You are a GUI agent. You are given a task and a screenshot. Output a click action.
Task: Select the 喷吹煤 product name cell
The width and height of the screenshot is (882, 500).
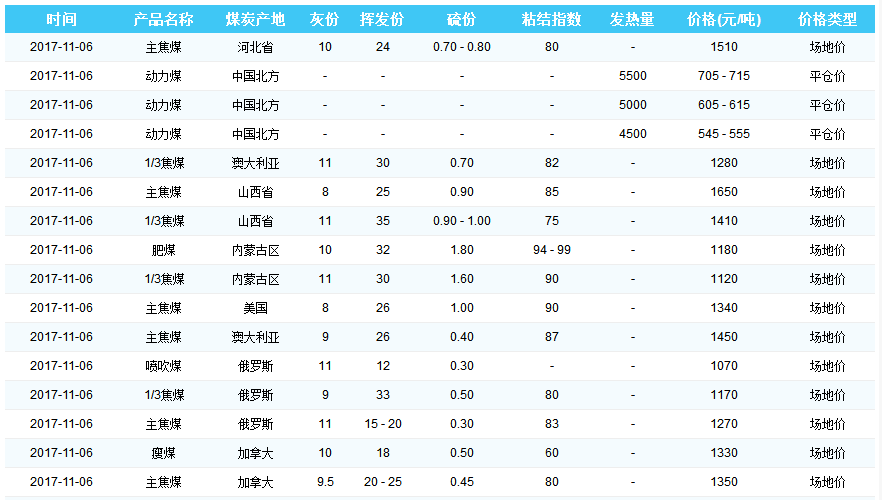163,366
